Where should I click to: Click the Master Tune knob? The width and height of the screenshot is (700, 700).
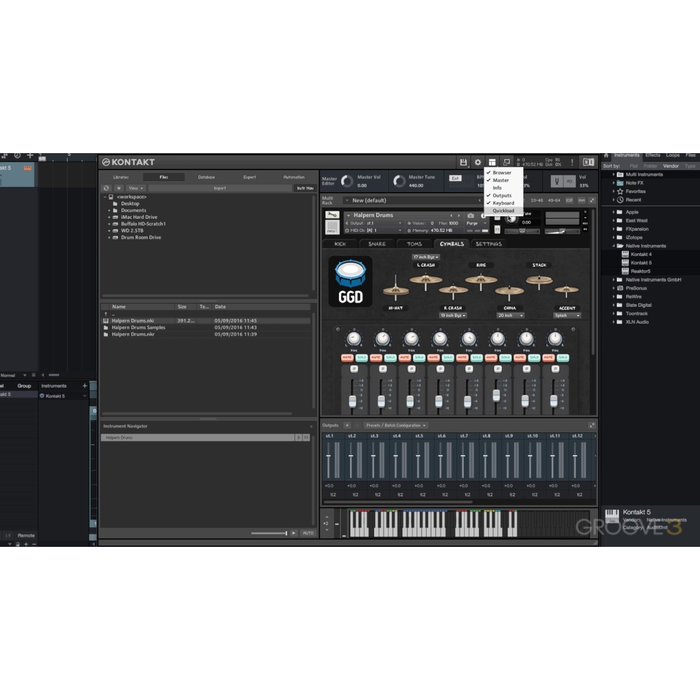point(399,181)
